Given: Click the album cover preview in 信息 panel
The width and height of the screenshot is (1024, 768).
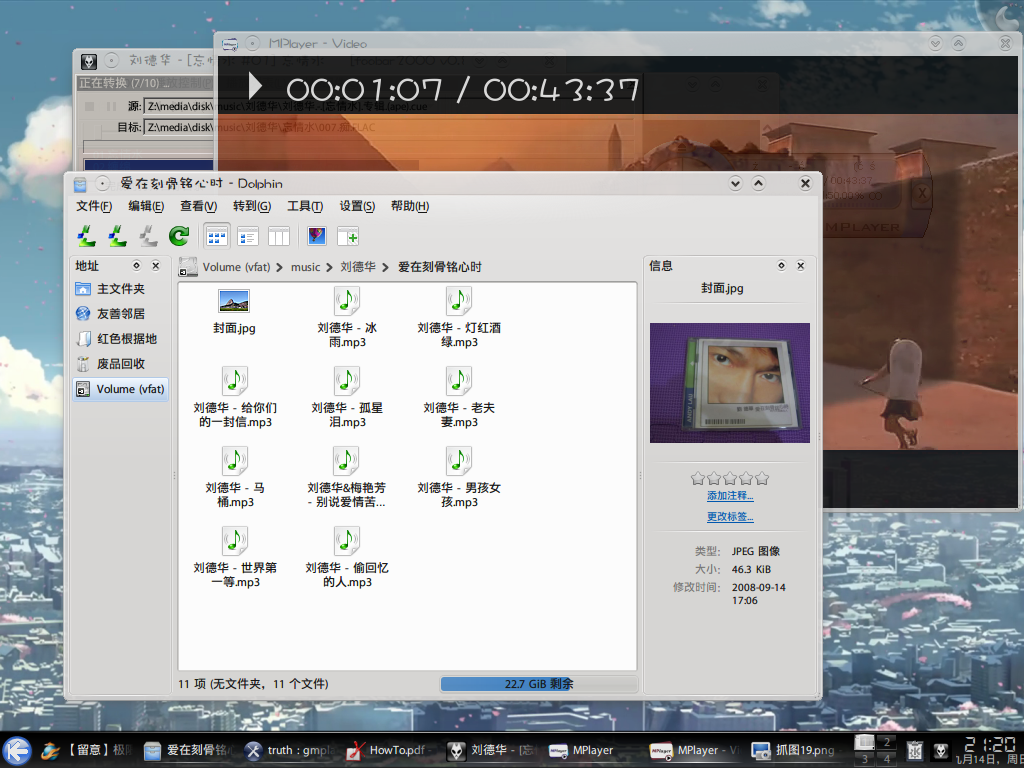Looking at the screenshot, I should [x=729, y=383].
